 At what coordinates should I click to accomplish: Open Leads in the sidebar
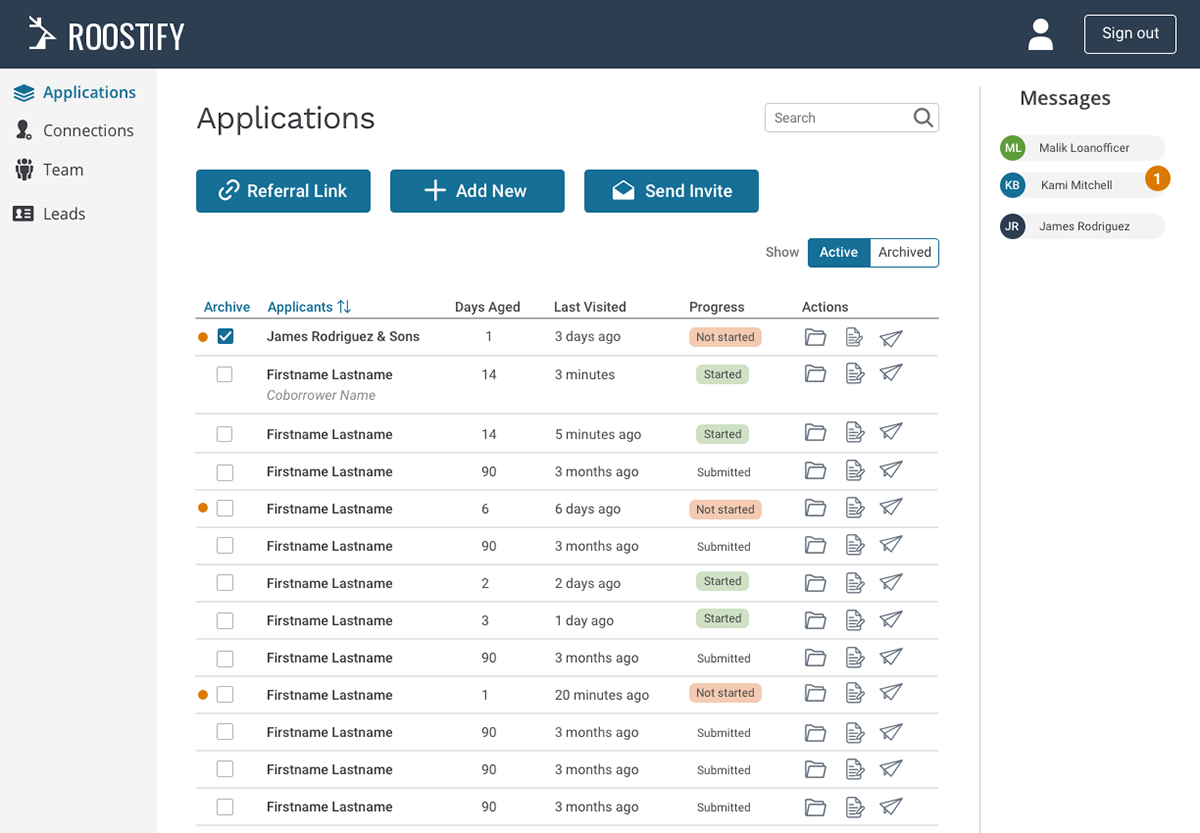(50, 213)
